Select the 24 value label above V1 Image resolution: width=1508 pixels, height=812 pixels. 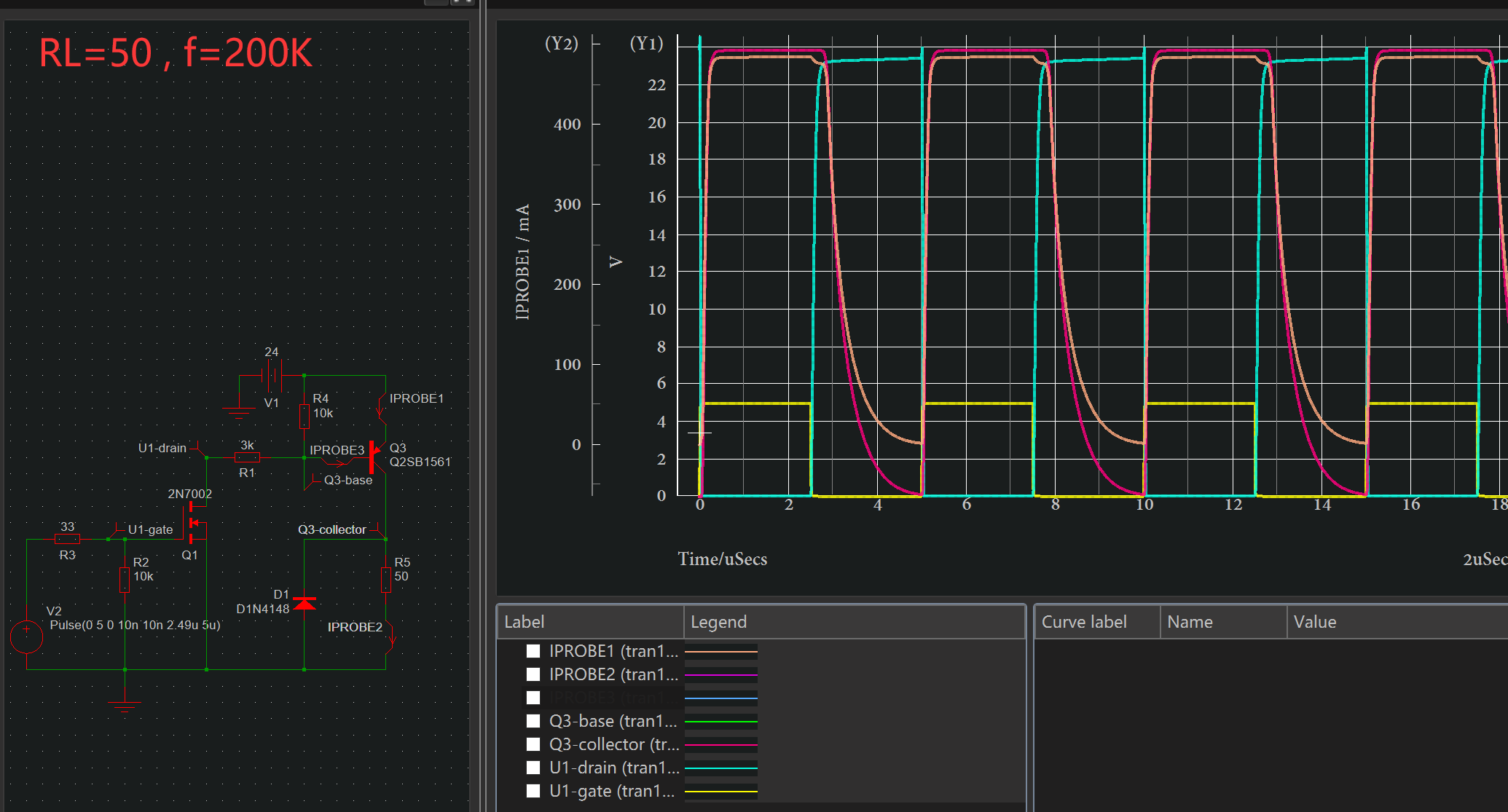coord(272,352)
